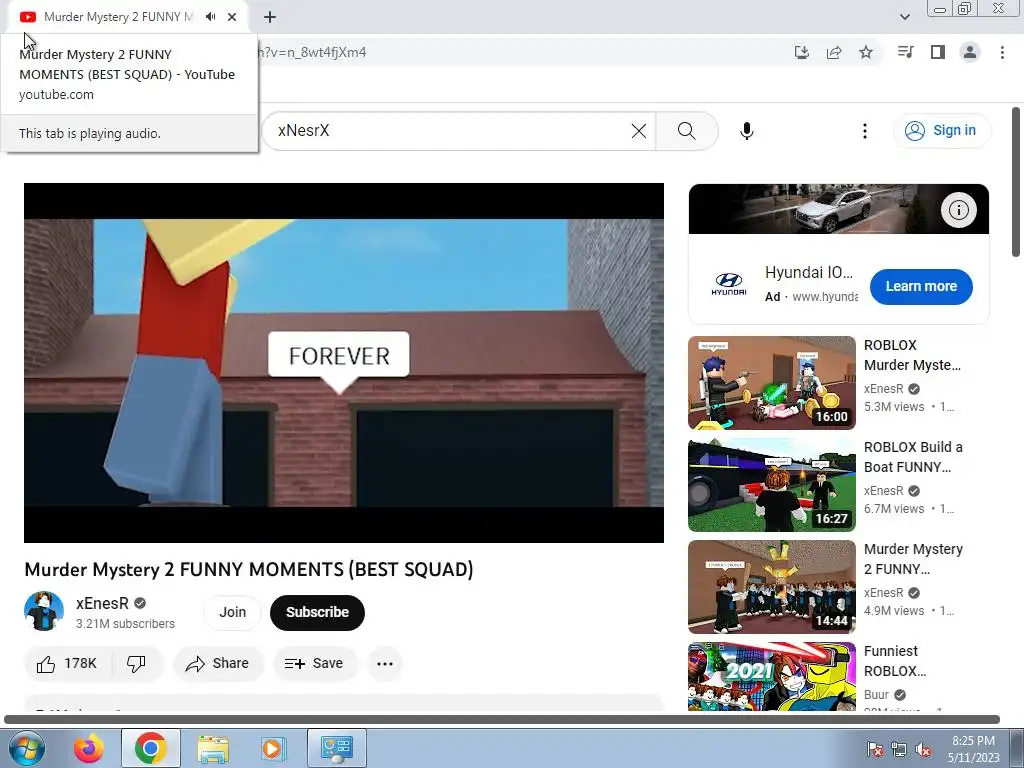Open the 14:44 Murder Mystery 2 thumbnail
The height and width of the screenshot is (768, 1024).
(x=771, y=586)
